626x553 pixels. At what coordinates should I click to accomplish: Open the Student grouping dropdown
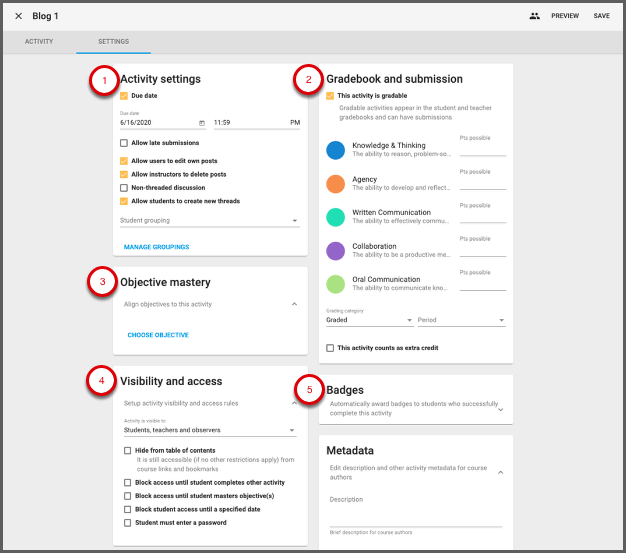click(x=209, y=220)
